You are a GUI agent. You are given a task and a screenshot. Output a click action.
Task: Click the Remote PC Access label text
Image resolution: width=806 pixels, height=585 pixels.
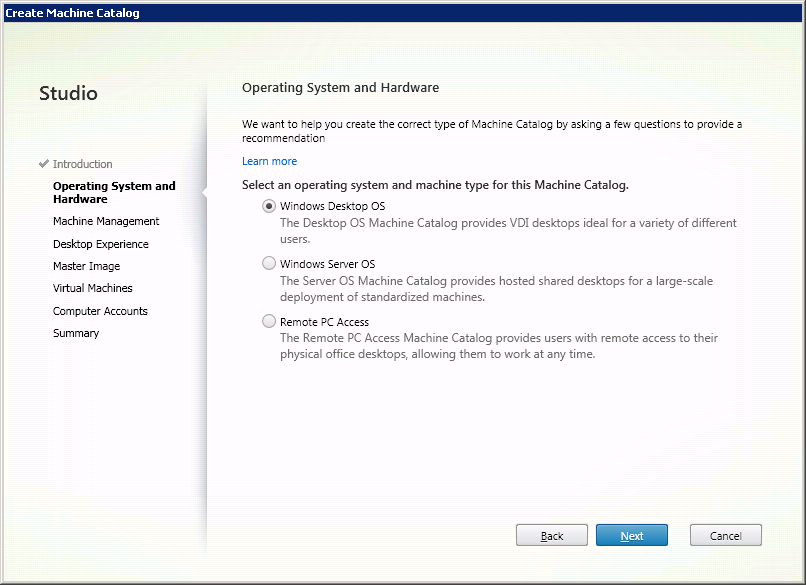[324, 322]
